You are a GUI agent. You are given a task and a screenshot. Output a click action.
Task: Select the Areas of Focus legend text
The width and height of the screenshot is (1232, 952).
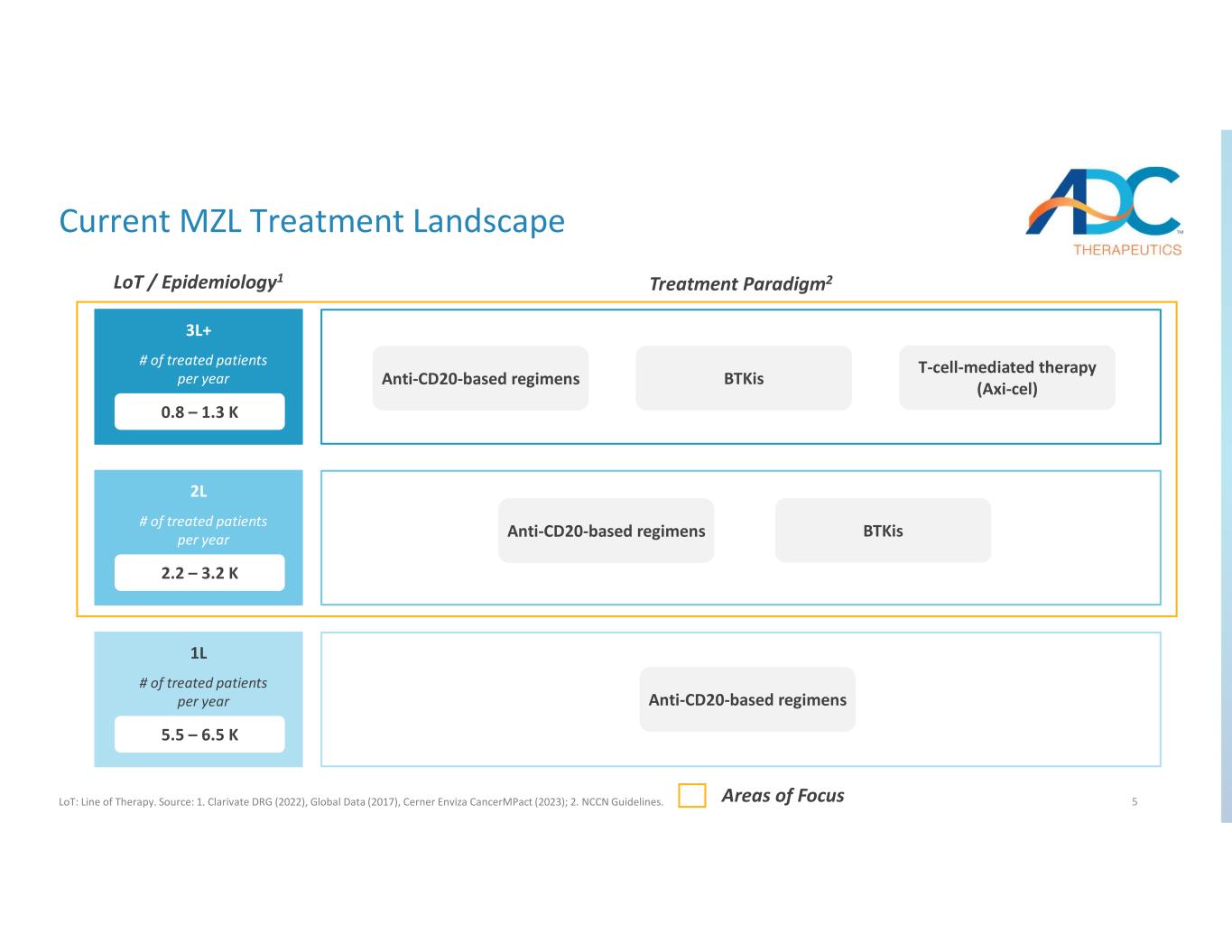783,796
